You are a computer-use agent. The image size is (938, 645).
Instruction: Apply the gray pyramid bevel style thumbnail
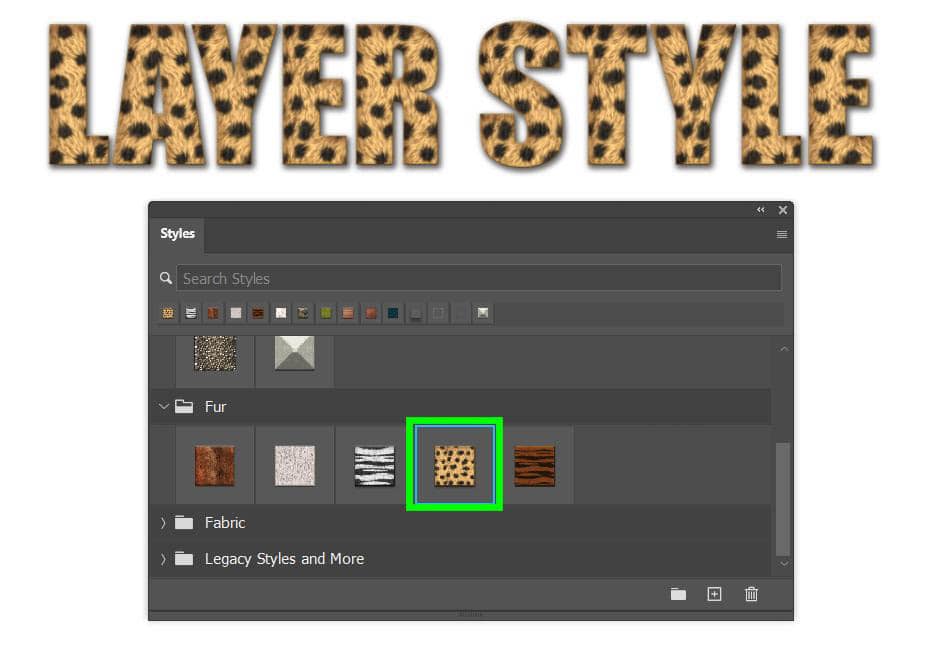pos(295,354)
